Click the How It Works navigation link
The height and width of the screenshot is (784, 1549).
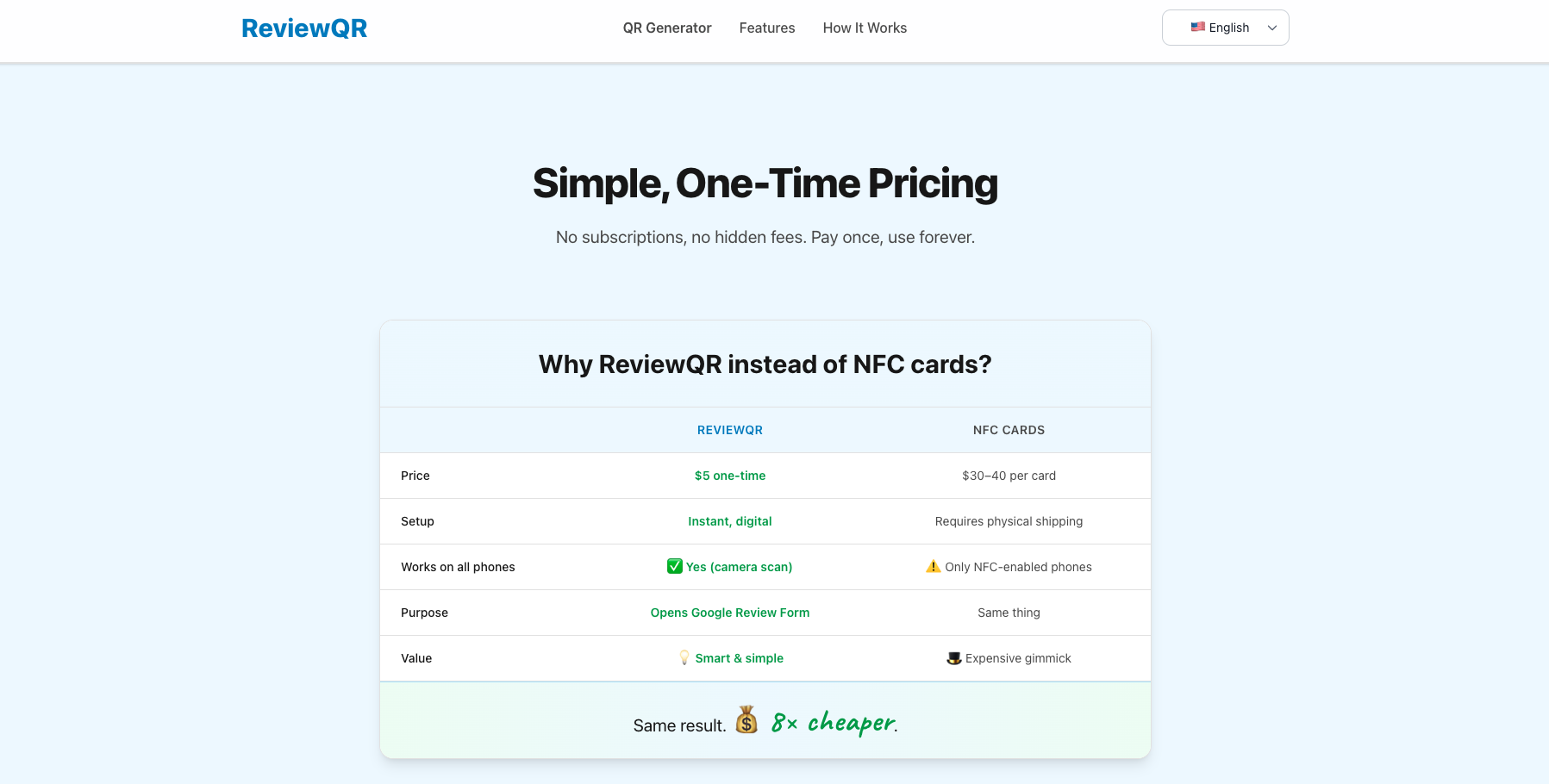click(x=865, y=28)
